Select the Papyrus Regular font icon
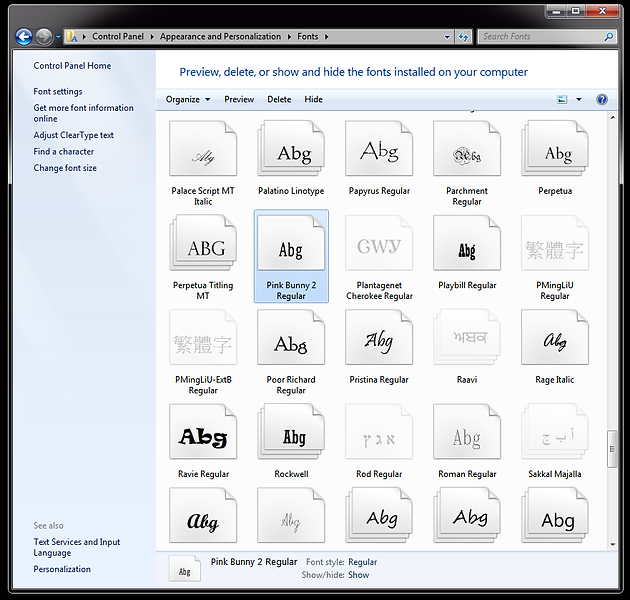 pos(379,148)
